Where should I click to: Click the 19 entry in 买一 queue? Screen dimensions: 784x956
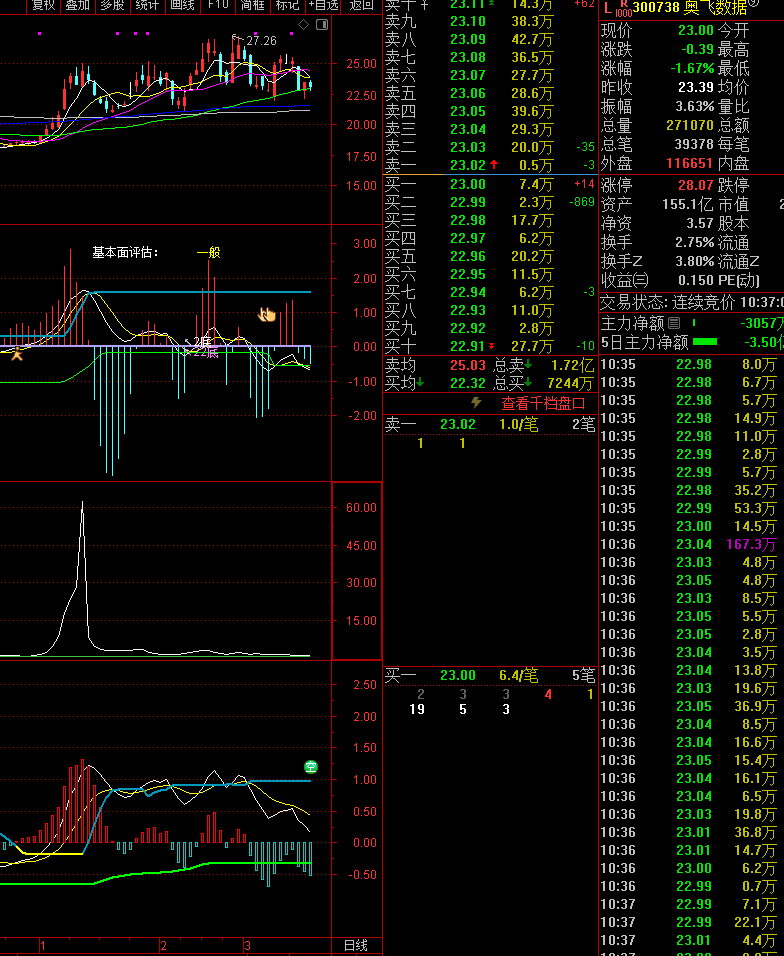pyautogui.click(x=417, y=709)
